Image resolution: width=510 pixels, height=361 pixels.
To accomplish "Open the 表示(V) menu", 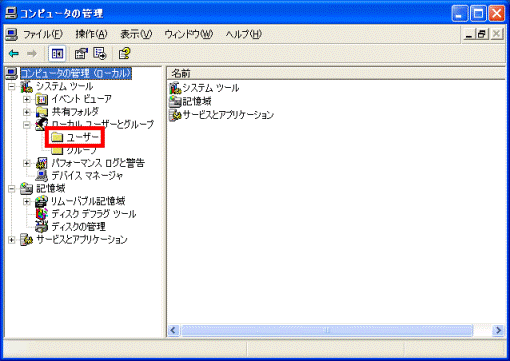I will point(136,34).
